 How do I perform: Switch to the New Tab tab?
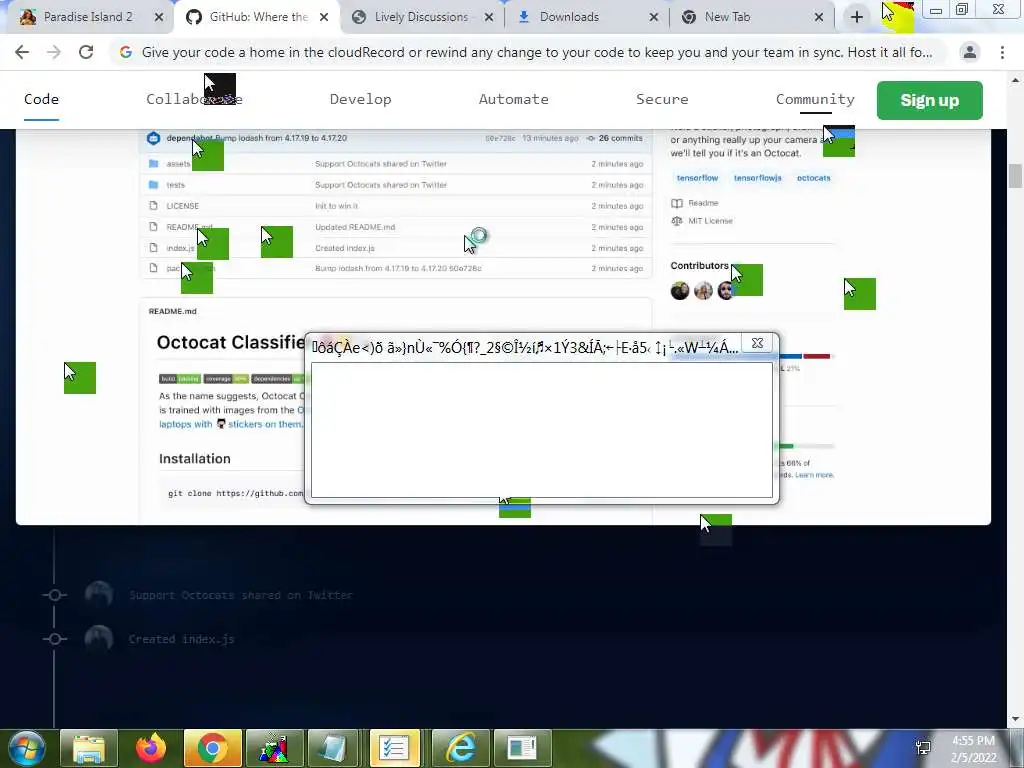click(727, 17)
